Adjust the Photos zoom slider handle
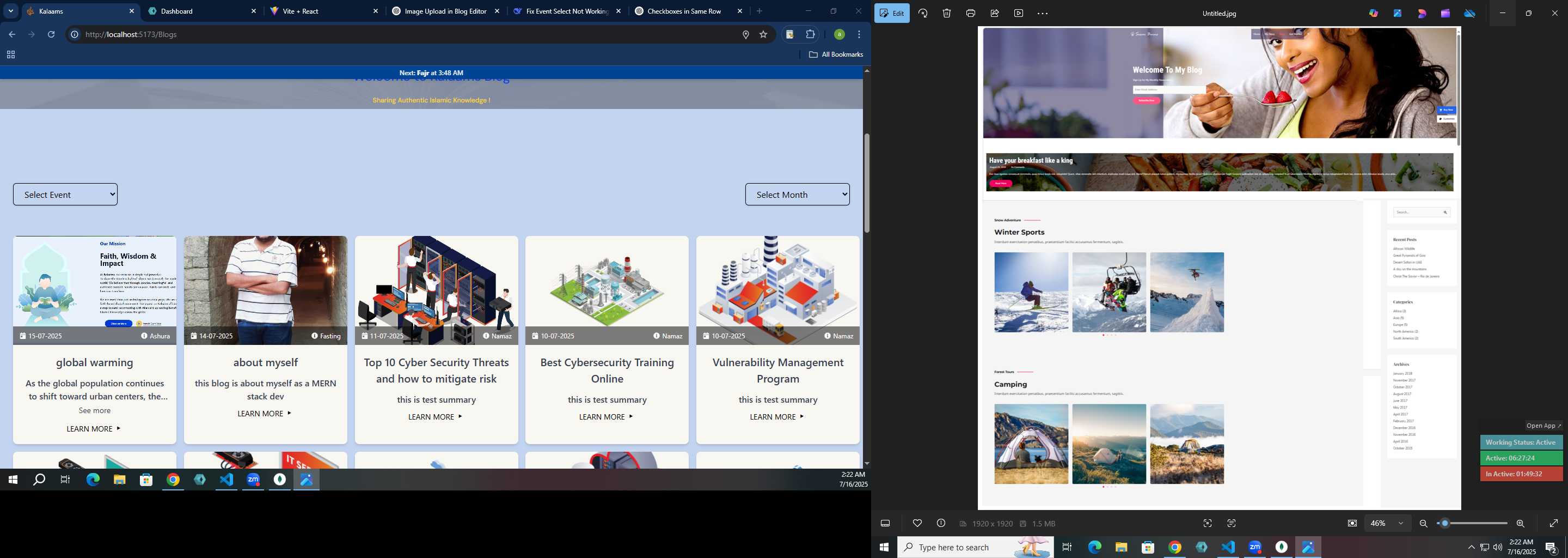 [x=1444, y=523]
